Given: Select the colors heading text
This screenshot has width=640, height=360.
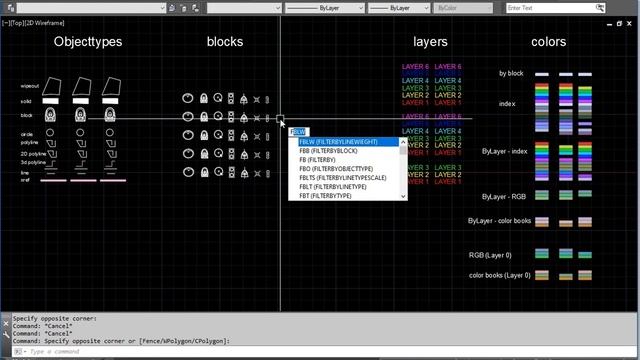Looking at the screenshot, I should coord(549,42).
